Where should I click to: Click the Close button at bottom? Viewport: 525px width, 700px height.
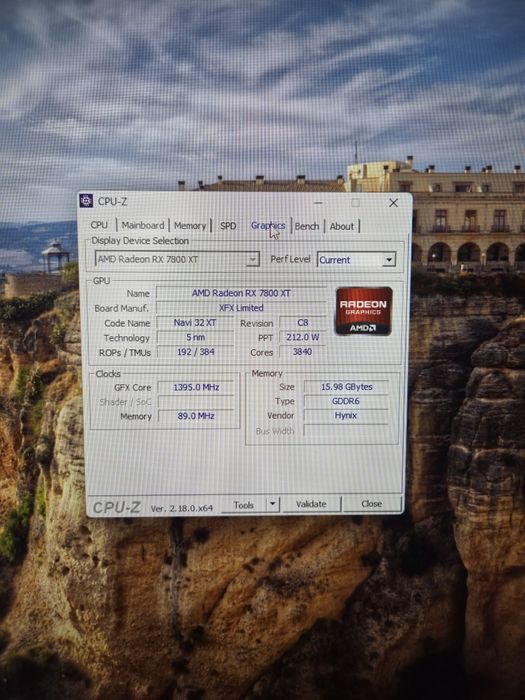371,504
